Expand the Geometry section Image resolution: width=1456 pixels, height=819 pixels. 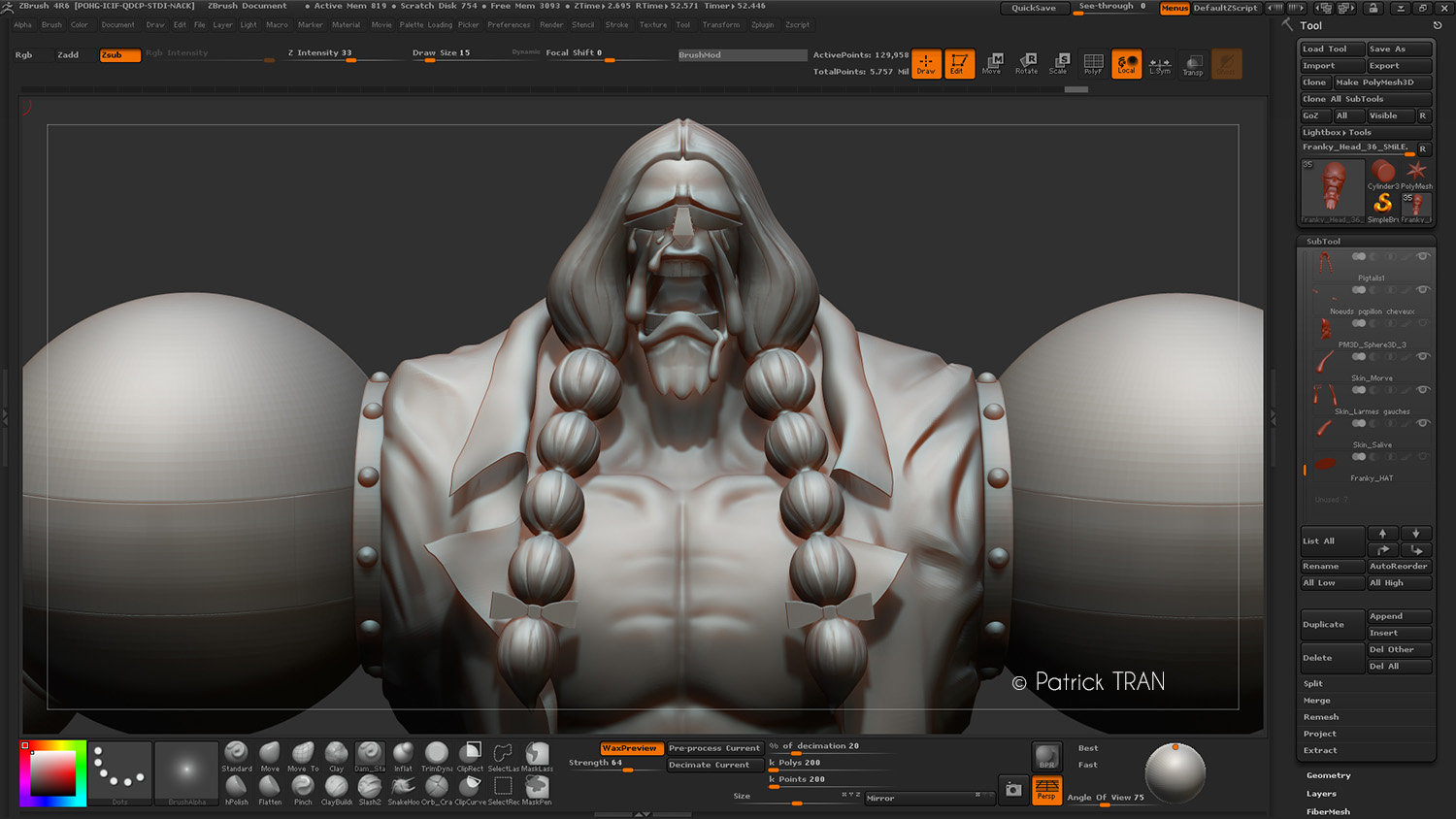[1329, 775]
